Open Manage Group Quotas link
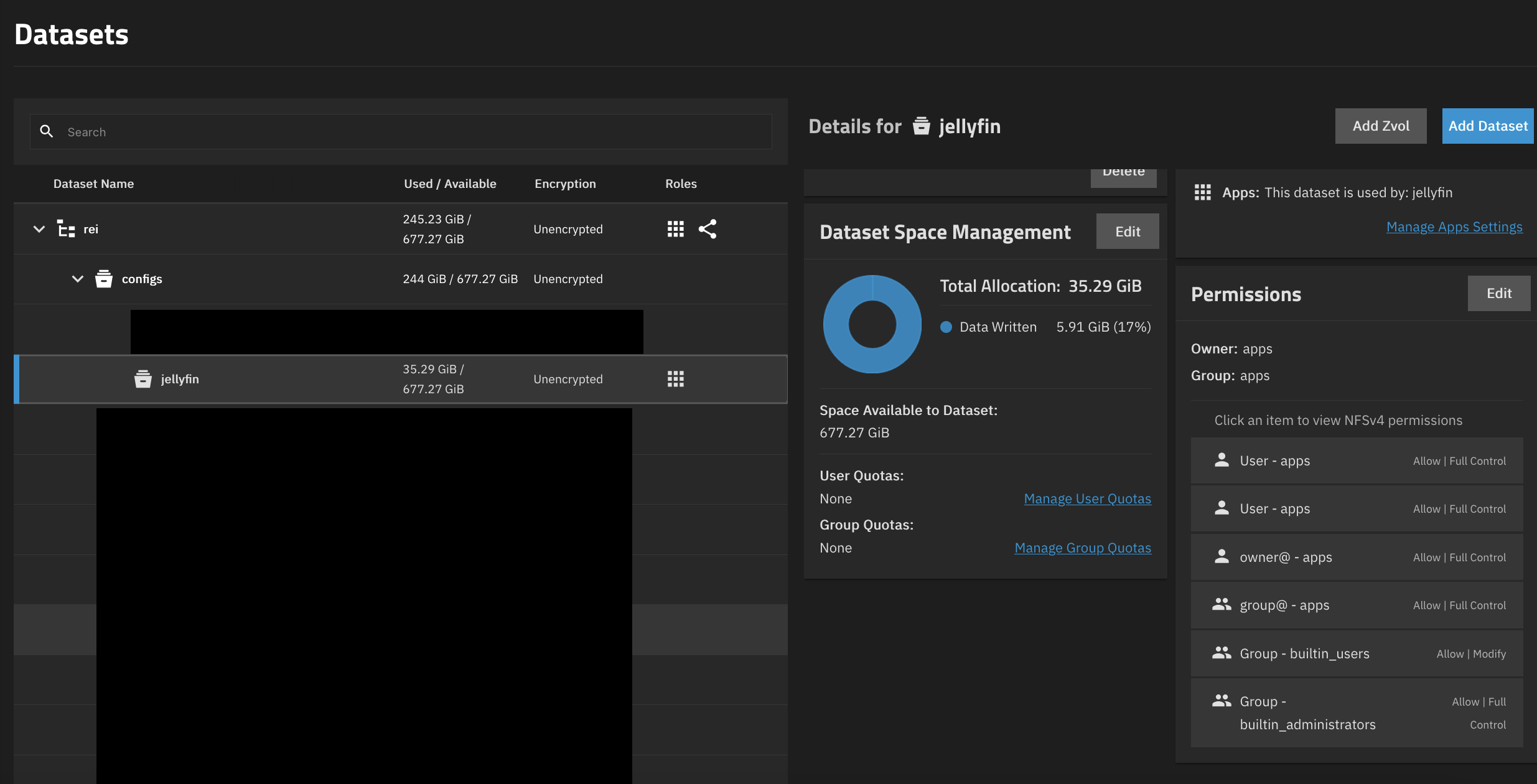The image size is (1537, 784). click(x=1083, y=548)
